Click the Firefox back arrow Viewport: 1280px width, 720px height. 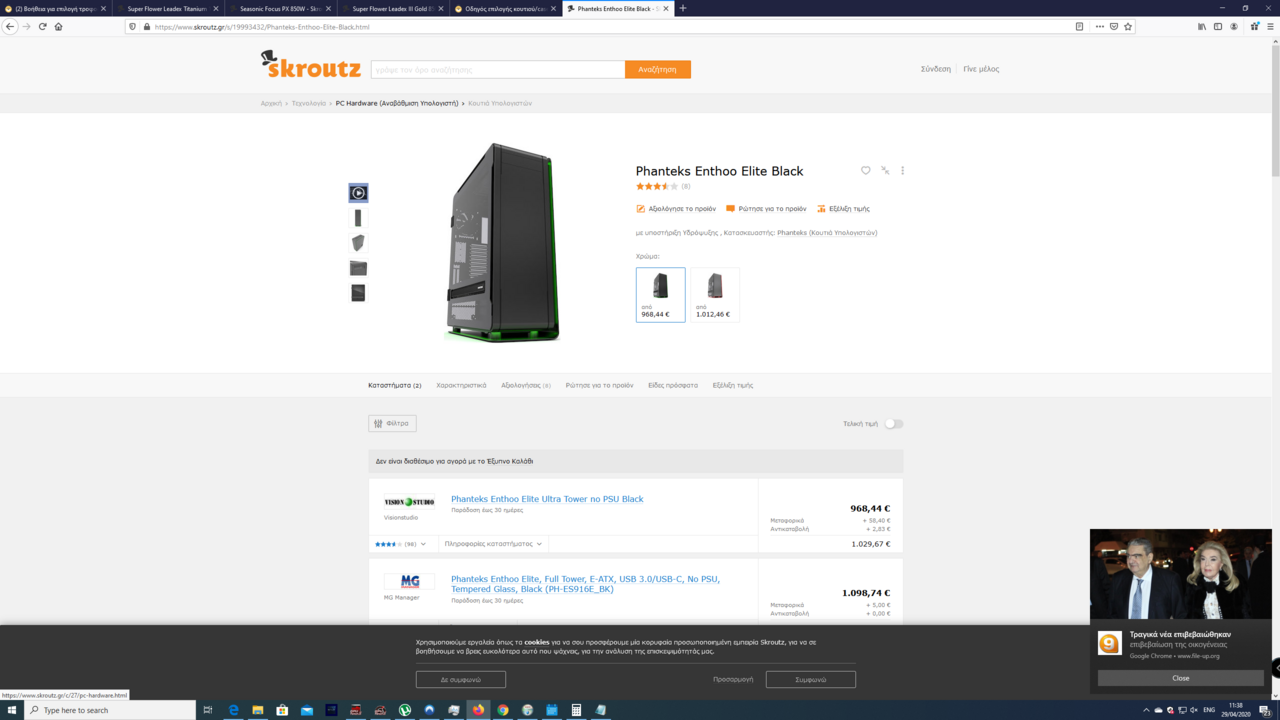click(x=10, y=27)
